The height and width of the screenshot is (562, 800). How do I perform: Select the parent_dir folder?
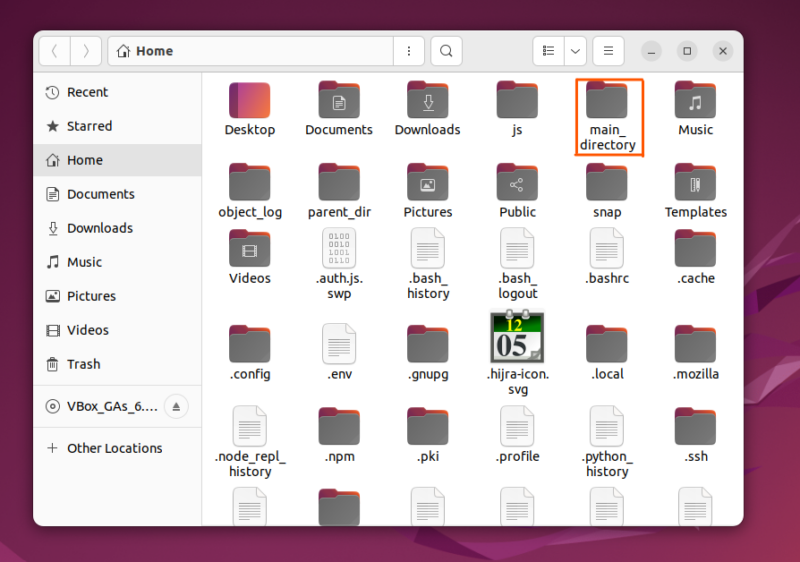coord(339,191)
